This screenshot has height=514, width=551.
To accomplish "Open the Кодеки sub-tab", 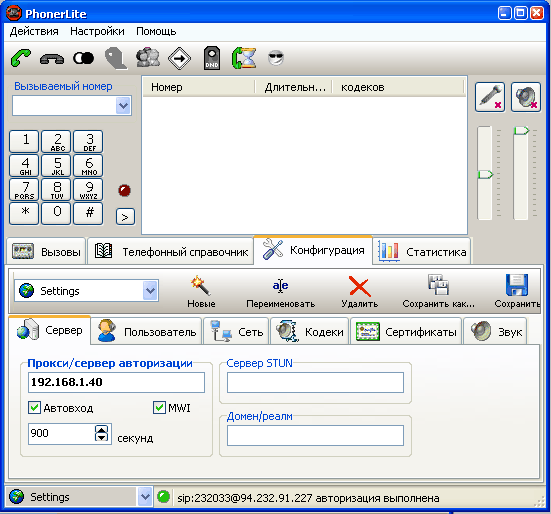I will 310,331.
